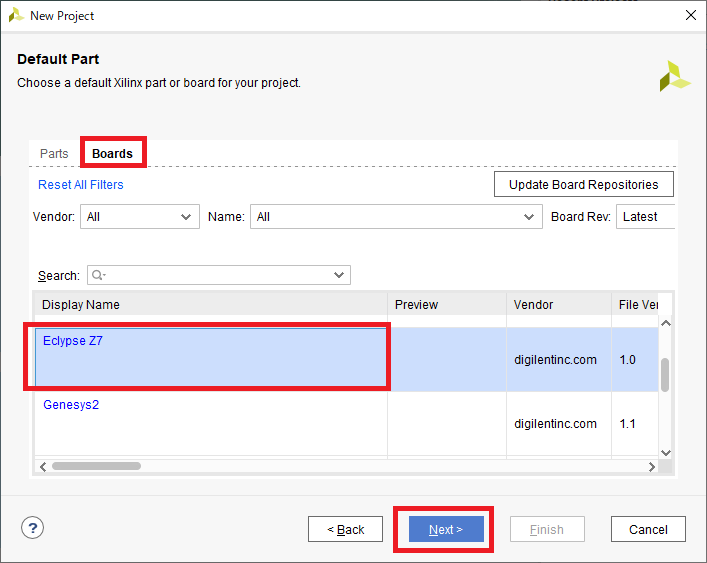Viewport: 707px width, 563px height.
Task: Select the Boards tab
Action: click(112, 154)
